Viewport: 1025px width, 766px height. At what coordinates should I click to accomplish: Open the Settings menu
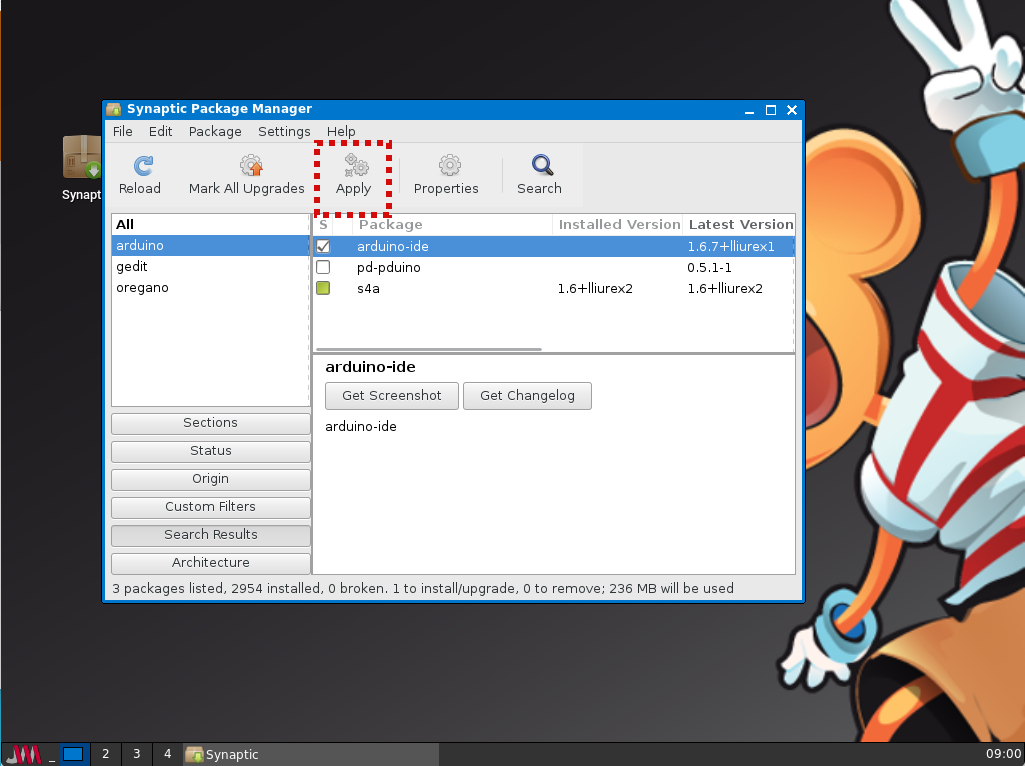(284, 131)
